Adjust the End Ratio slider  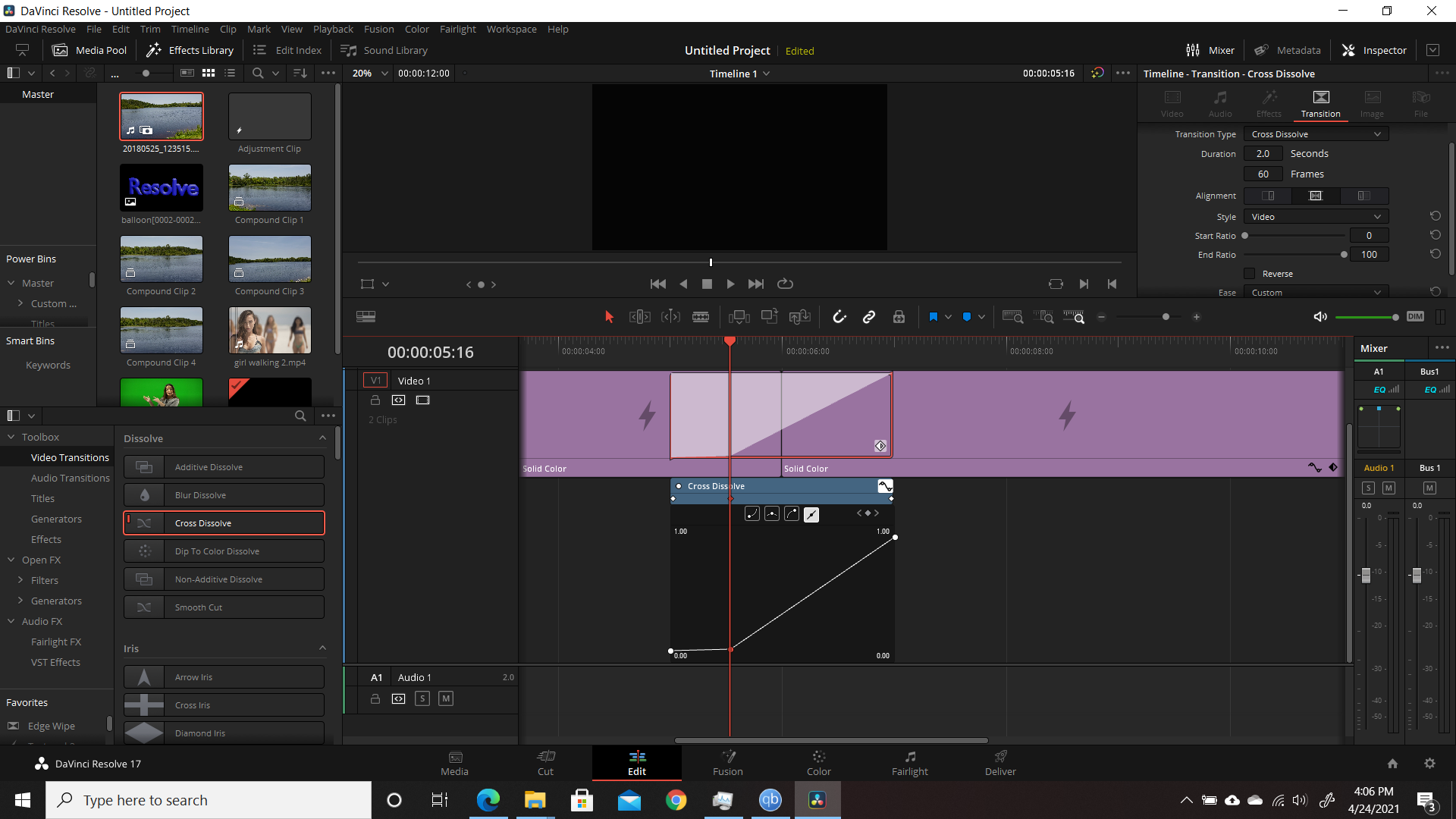(x=1344, y=255)
